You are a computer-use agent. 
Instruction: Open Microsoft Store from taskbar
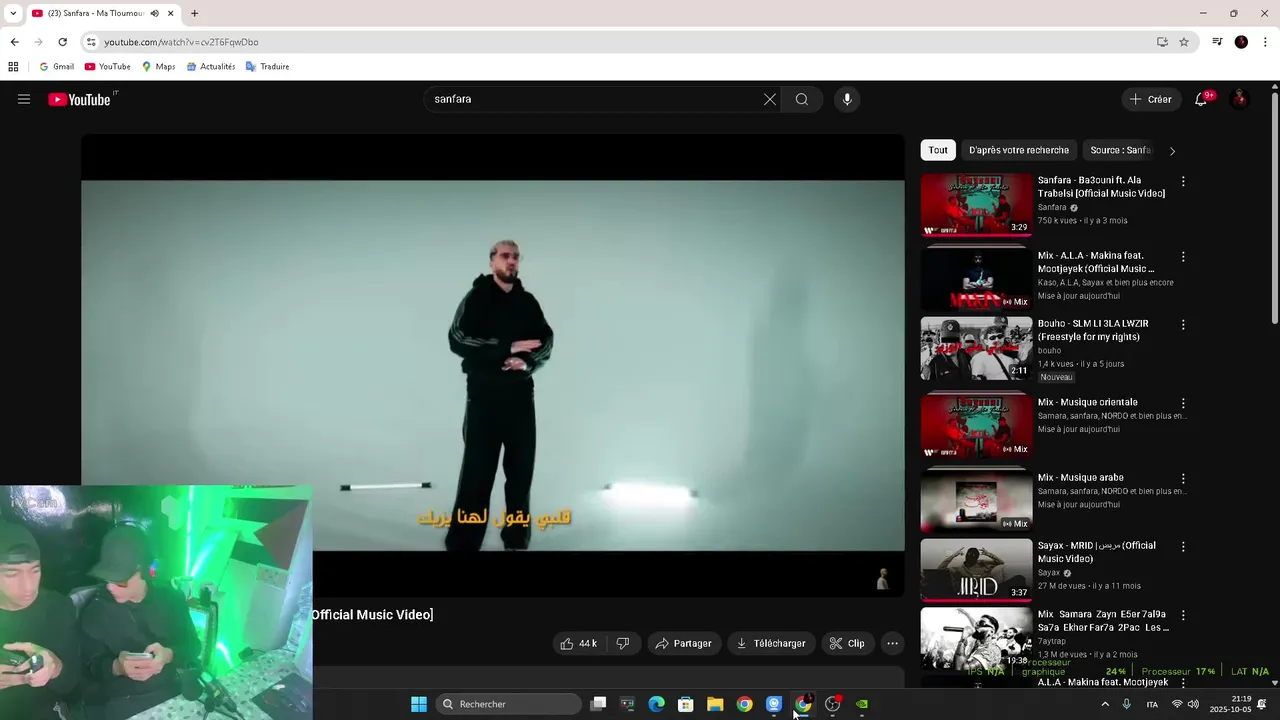pos(686,704)
